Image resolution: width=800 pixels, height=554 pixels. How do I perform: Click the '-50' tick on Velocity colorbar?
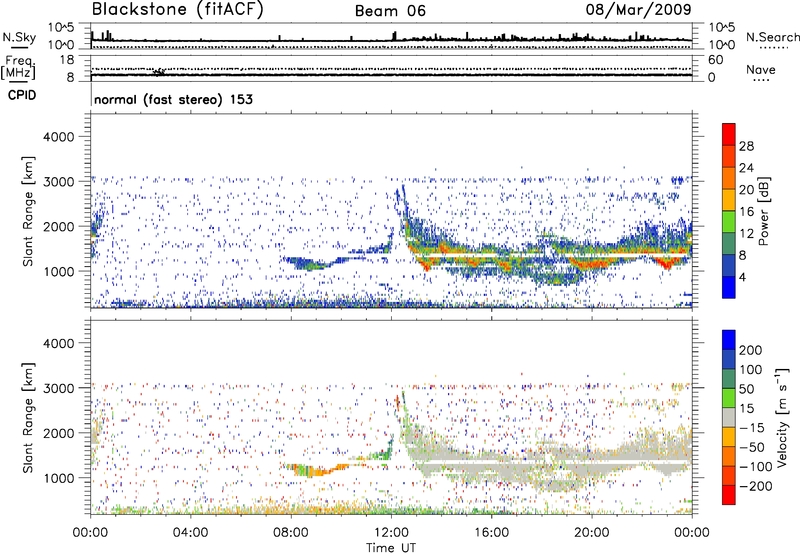point(751,447)
